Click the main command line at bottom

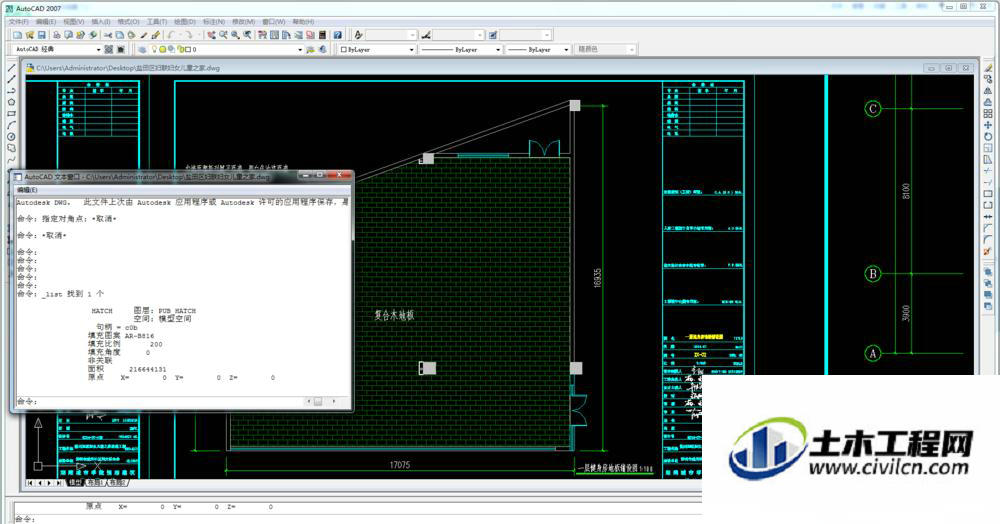pos(357,519)
